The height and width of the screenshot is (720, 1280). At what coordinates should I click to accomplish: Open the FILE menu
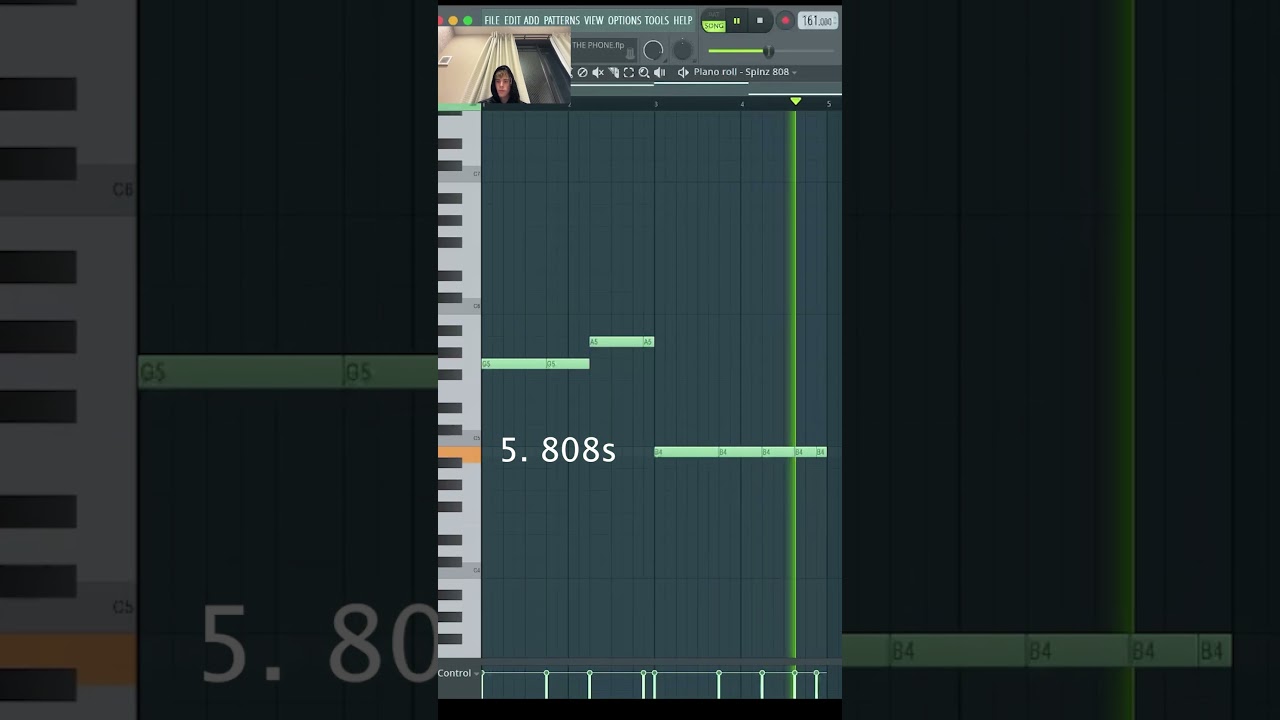click(x=492, y=20)
